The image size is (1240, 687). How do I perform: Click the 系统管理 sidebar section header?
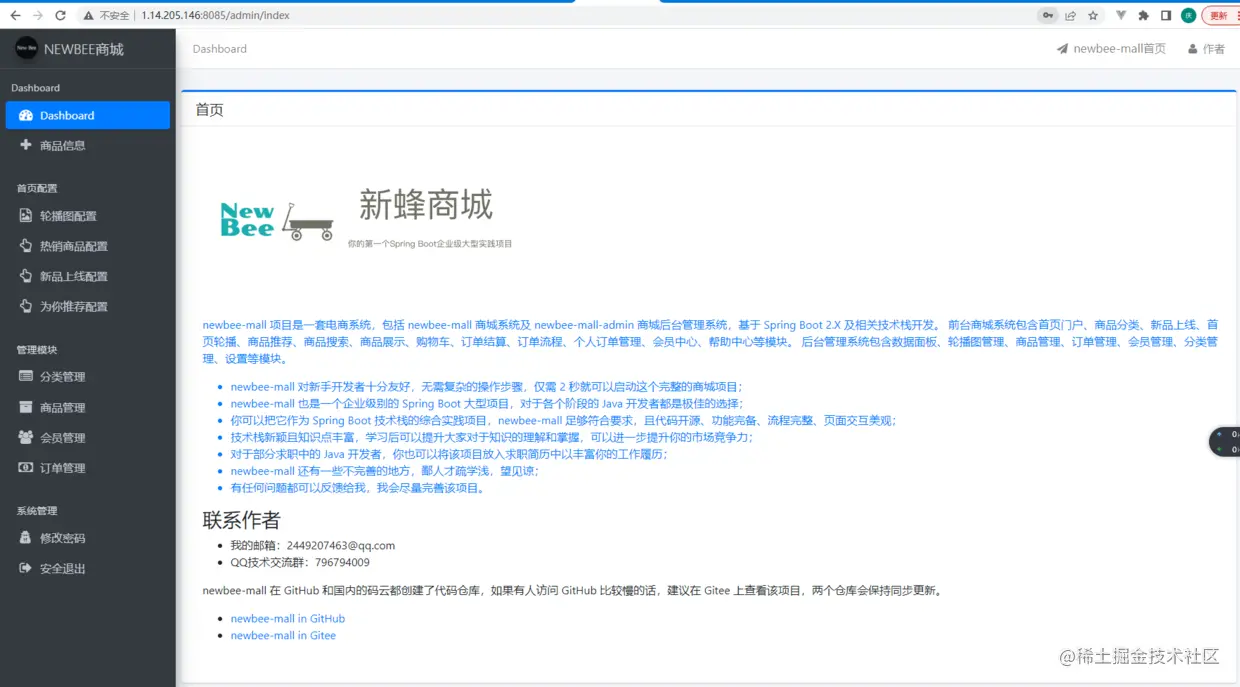37,511
